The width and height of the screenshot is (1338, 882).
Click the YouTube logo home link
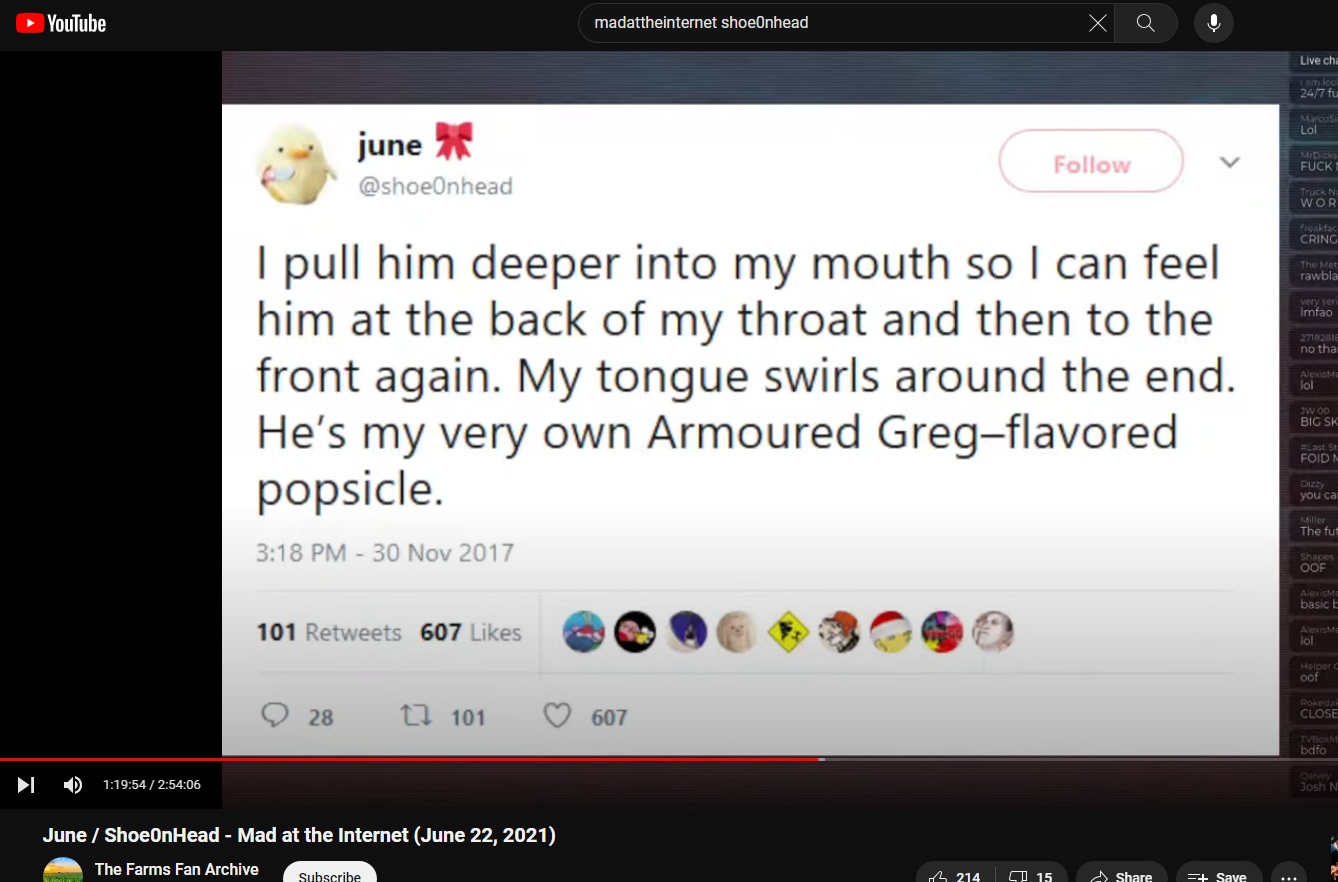(x=61, y=23)
